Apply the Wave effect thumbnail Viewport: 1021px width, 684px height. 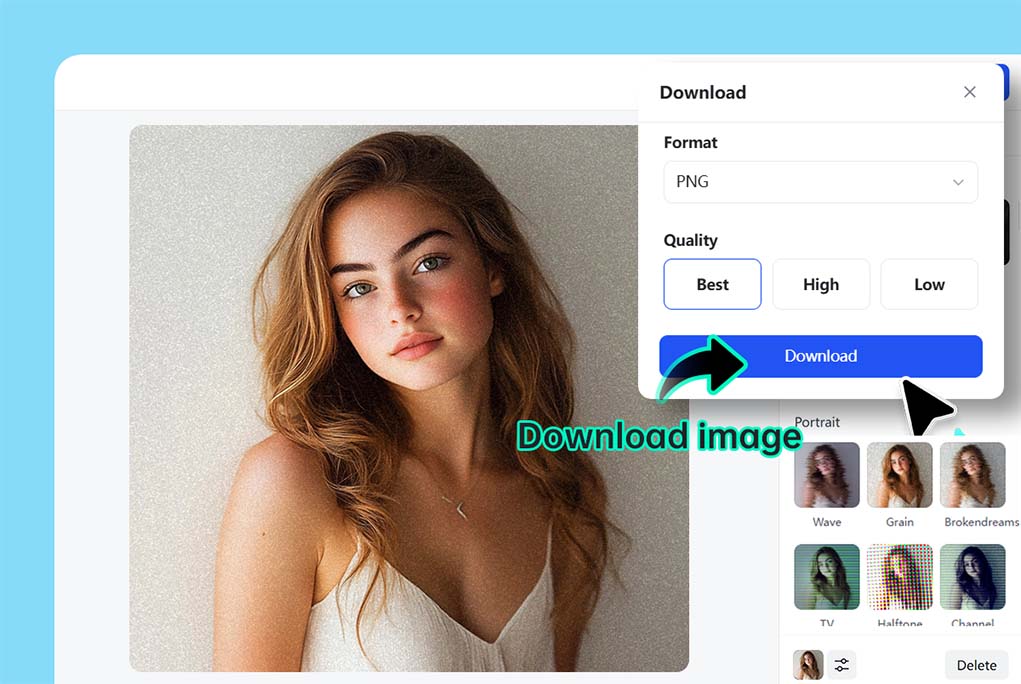826,475
